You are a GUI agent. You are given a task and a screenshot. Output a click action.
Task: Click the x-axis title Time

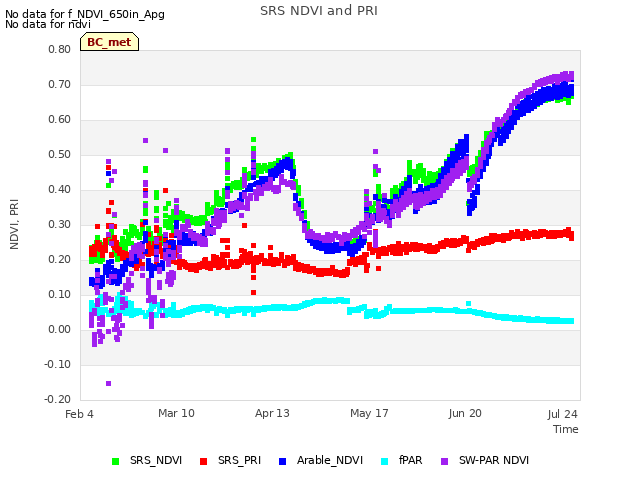pos(566,429)
